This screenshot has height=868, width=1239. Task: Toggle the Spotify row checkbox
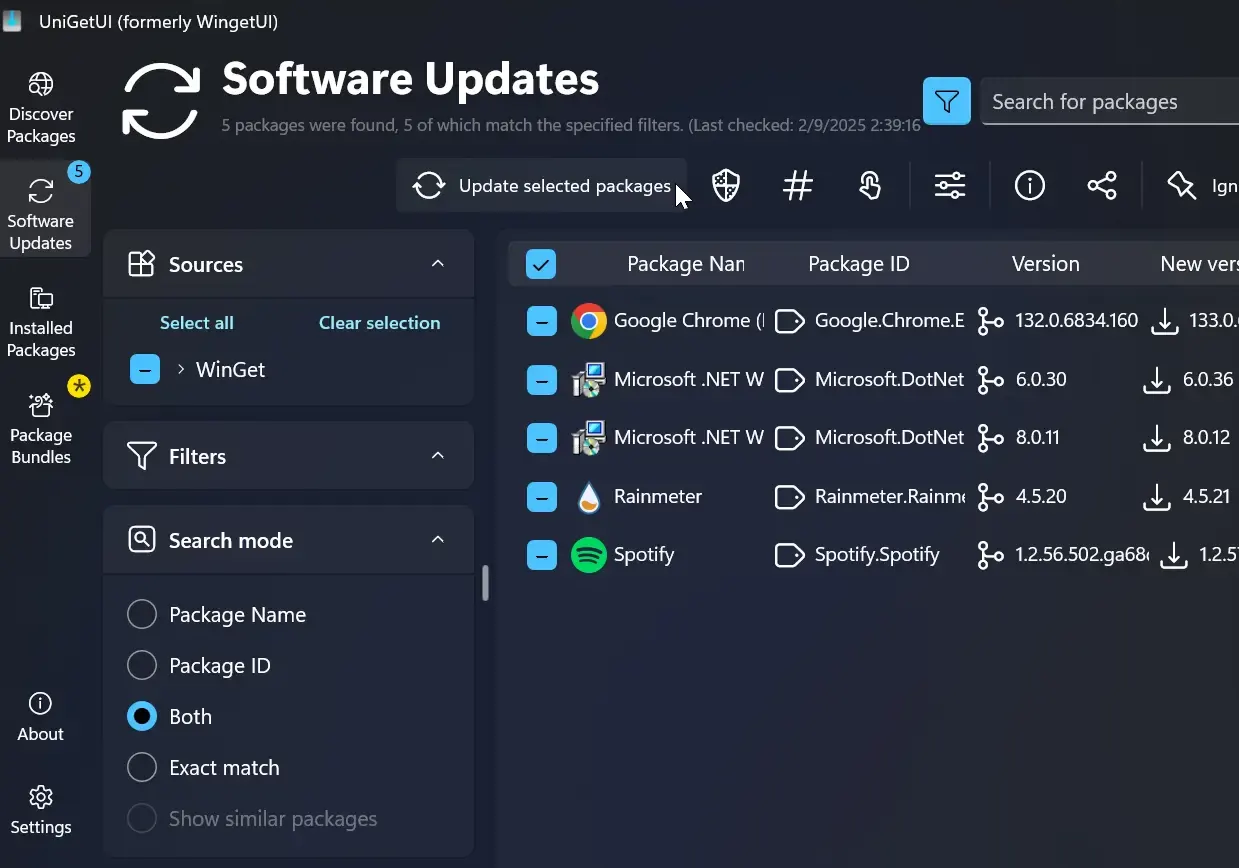541,555
